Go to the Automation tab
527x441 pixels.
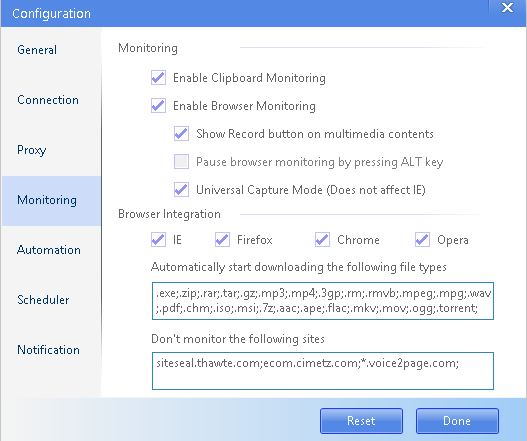point(51,250)
